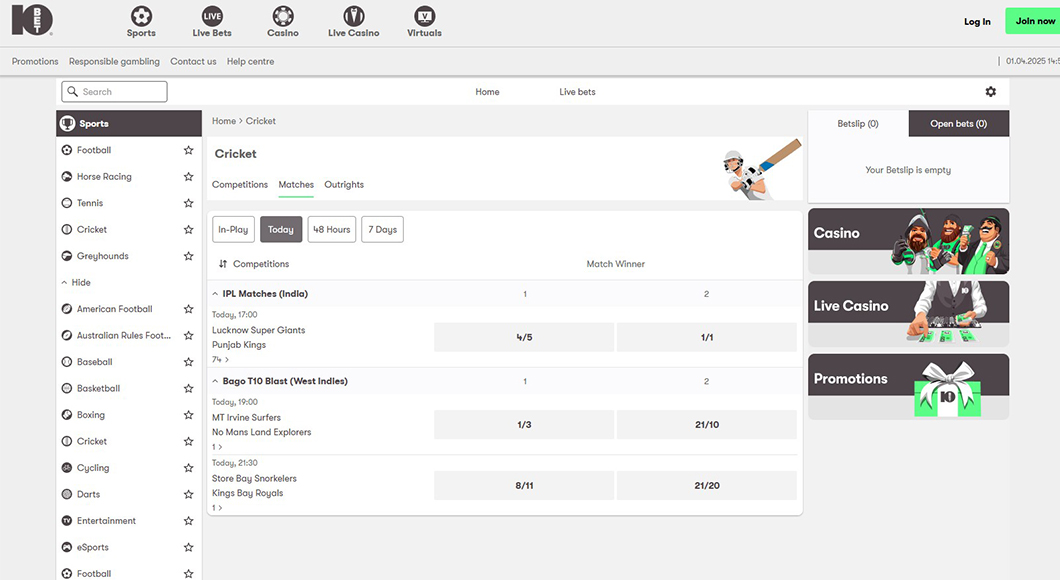
Task: Bet on Store Bay Snorkelers at 8/11
Action: 524,485
